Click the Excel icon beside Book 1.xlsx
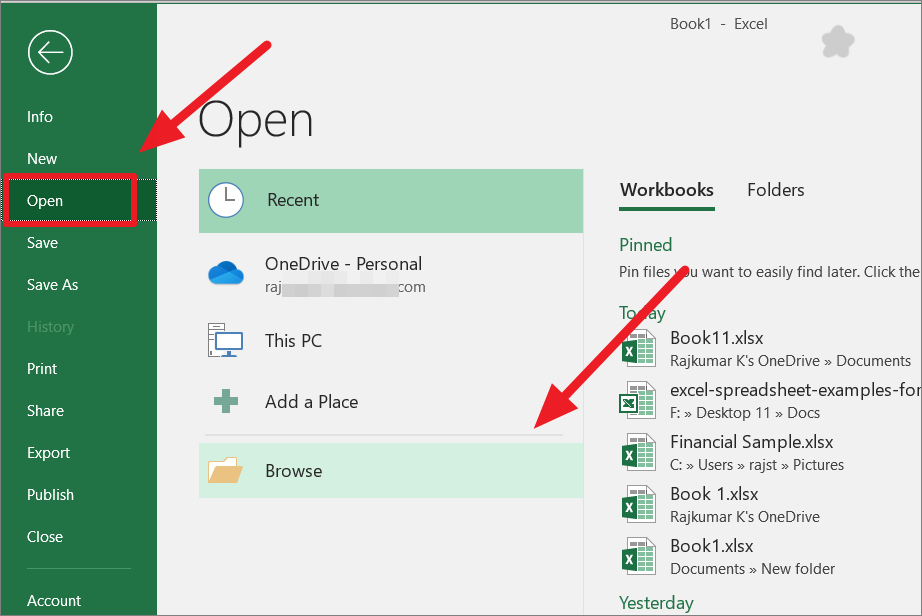This screenshot has height=616, width=922. 639,504
